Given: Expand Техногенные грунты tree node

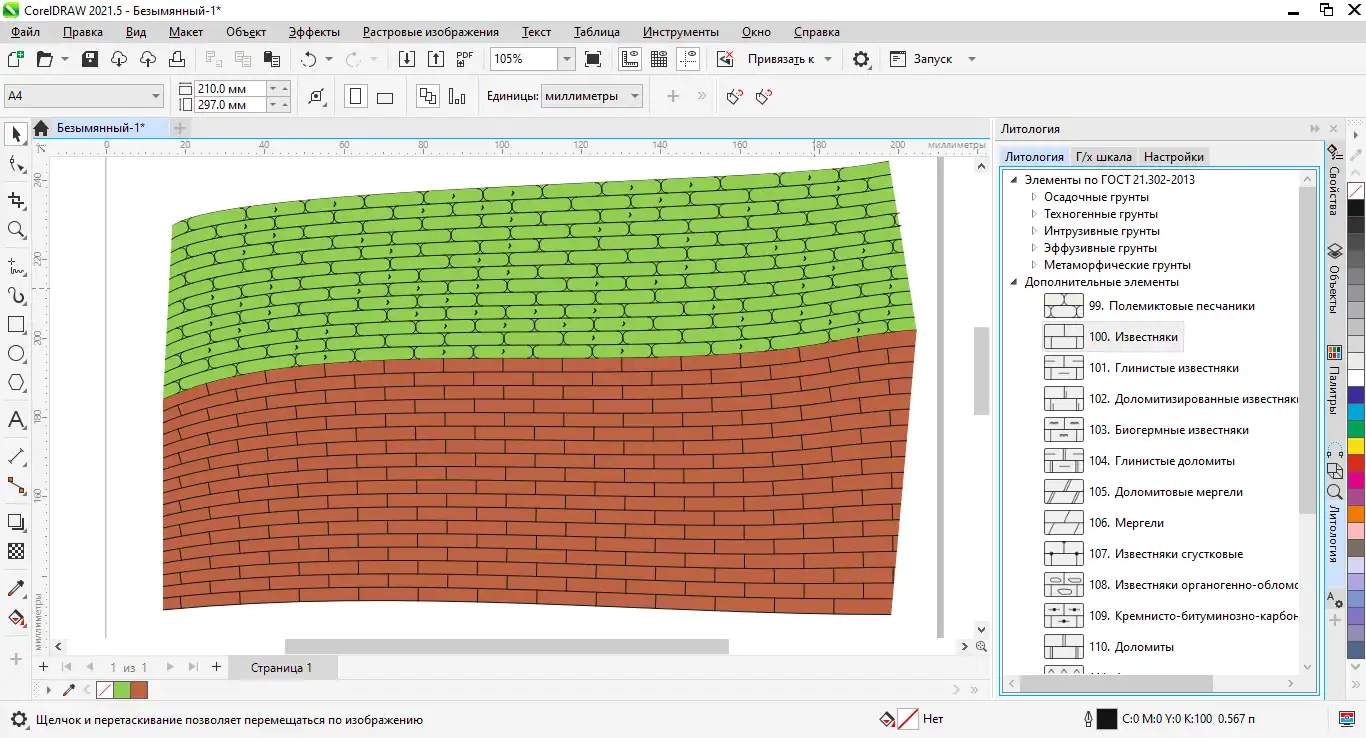Looking at the screenshot, I should point(1035,214).
